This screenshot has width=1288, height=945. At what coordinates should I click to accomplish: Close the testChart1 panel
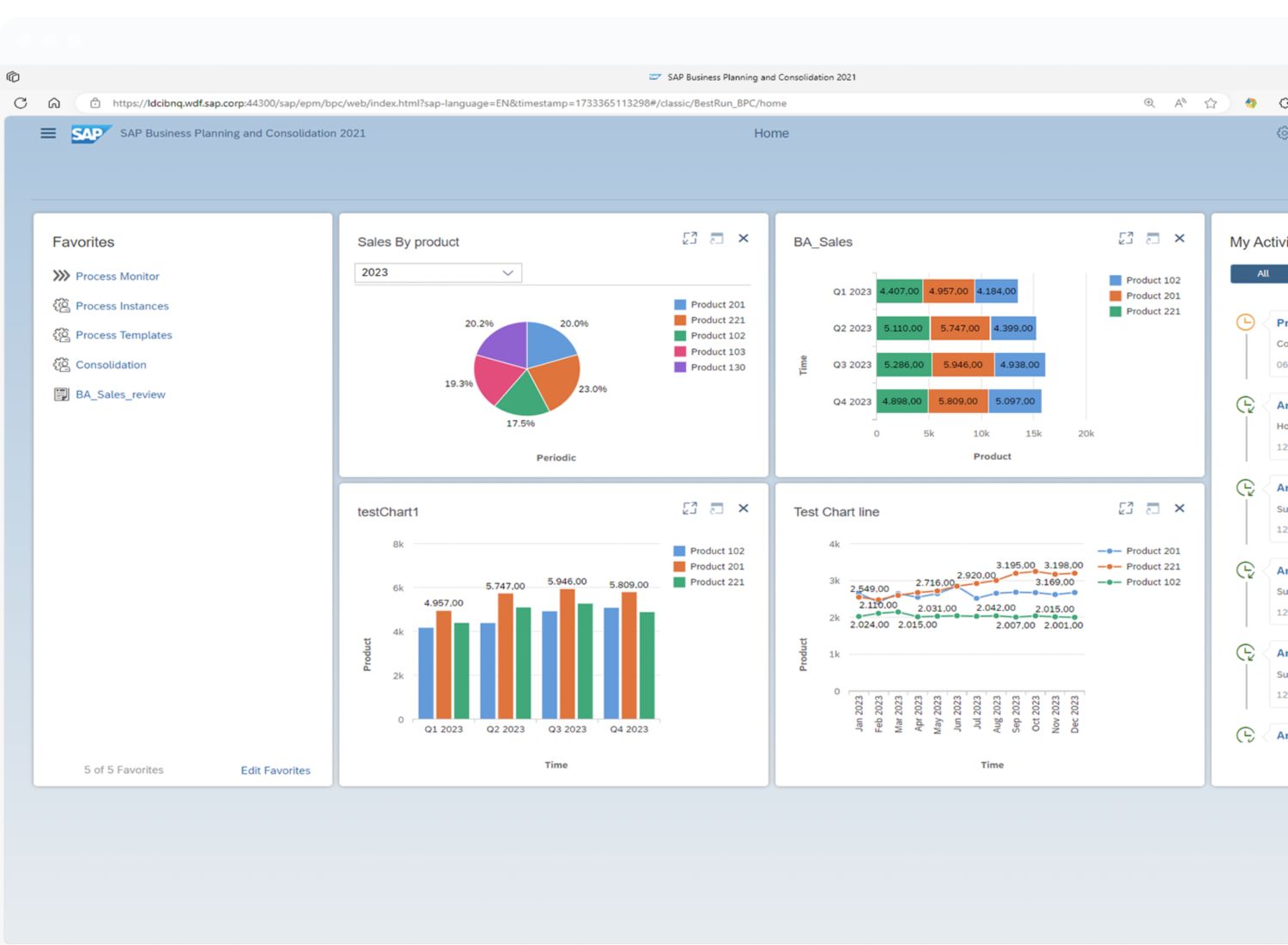pos(744,509)
